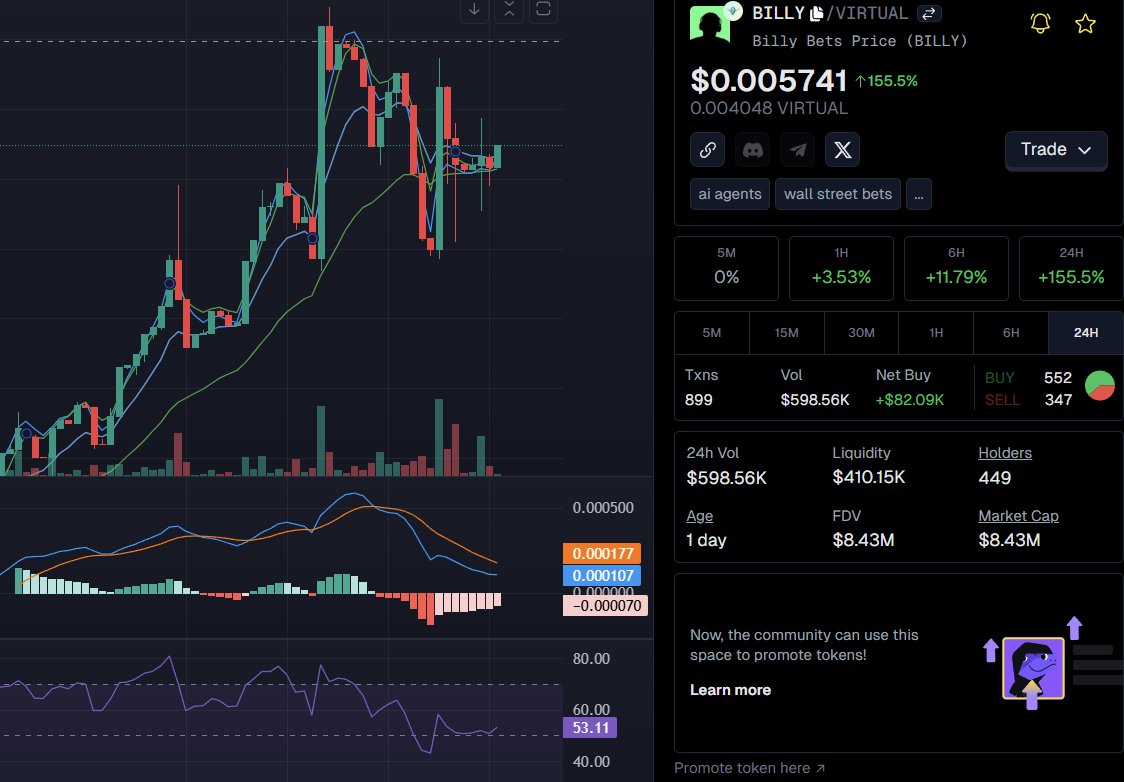Click MACD signal label 0.000107
The width and height of the screenshot is (1124, 782).
pyautogui.click(x=602, y=576)
